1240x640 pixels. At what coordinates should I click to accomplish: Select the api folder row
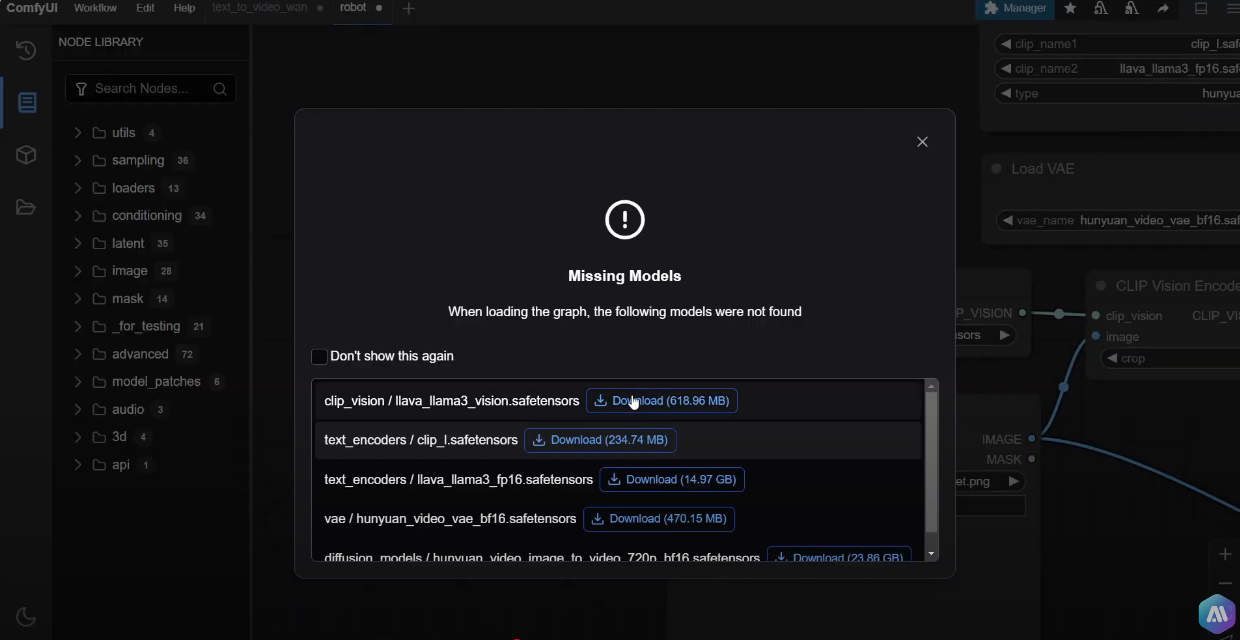151,465
